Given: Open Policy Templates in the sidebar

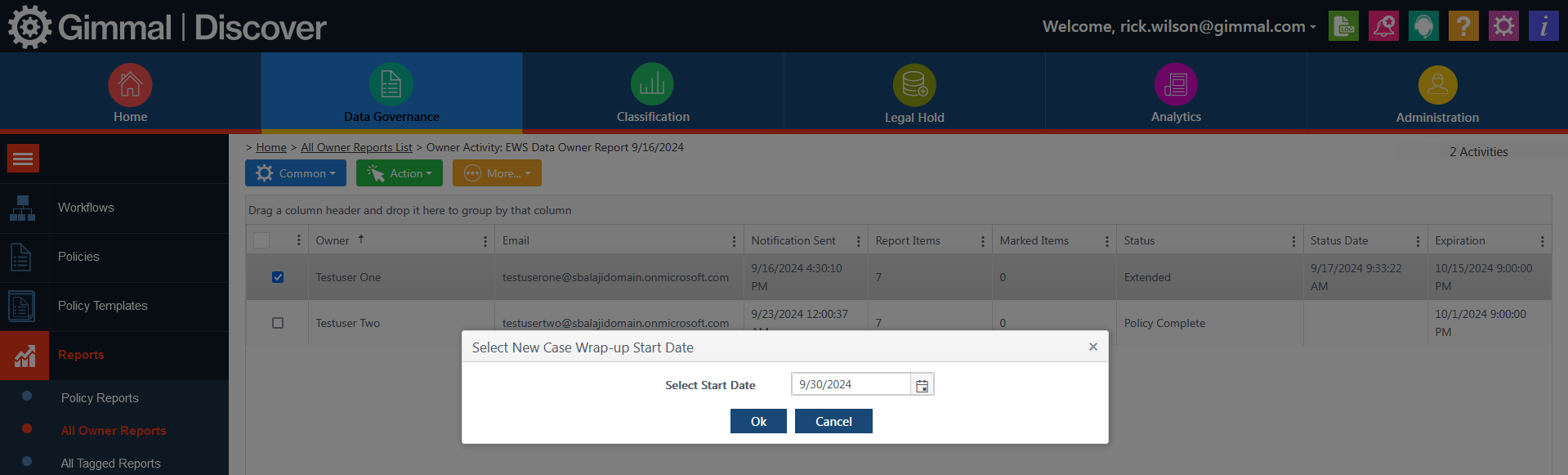Looking at the screenshot, I should coord(103,306).
